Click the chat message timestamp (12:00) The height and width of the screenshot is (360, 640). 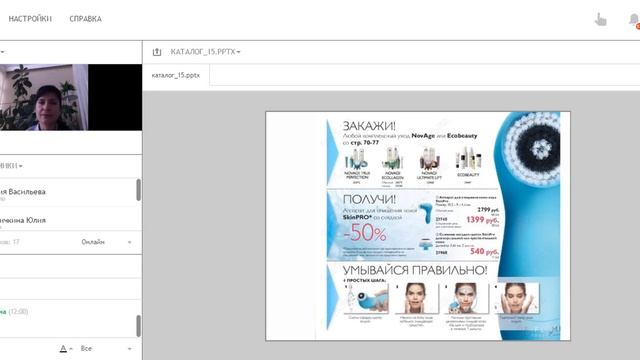tap(18, 311)
